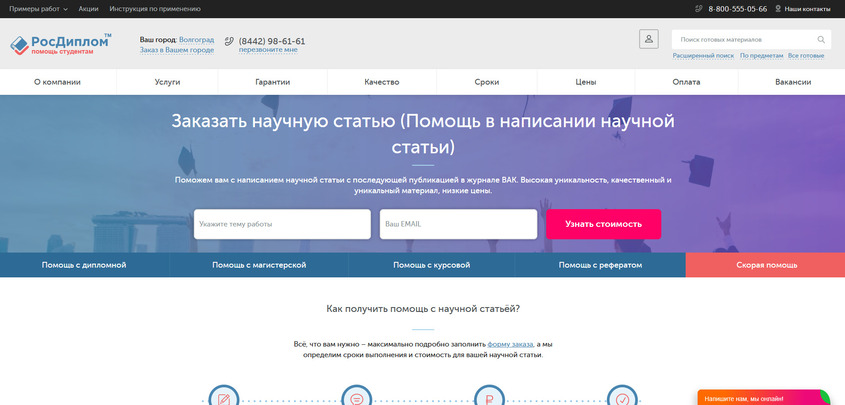Open the Услуги menu
This screenshot has height=405, width=845.
click(x=167, y=82)
